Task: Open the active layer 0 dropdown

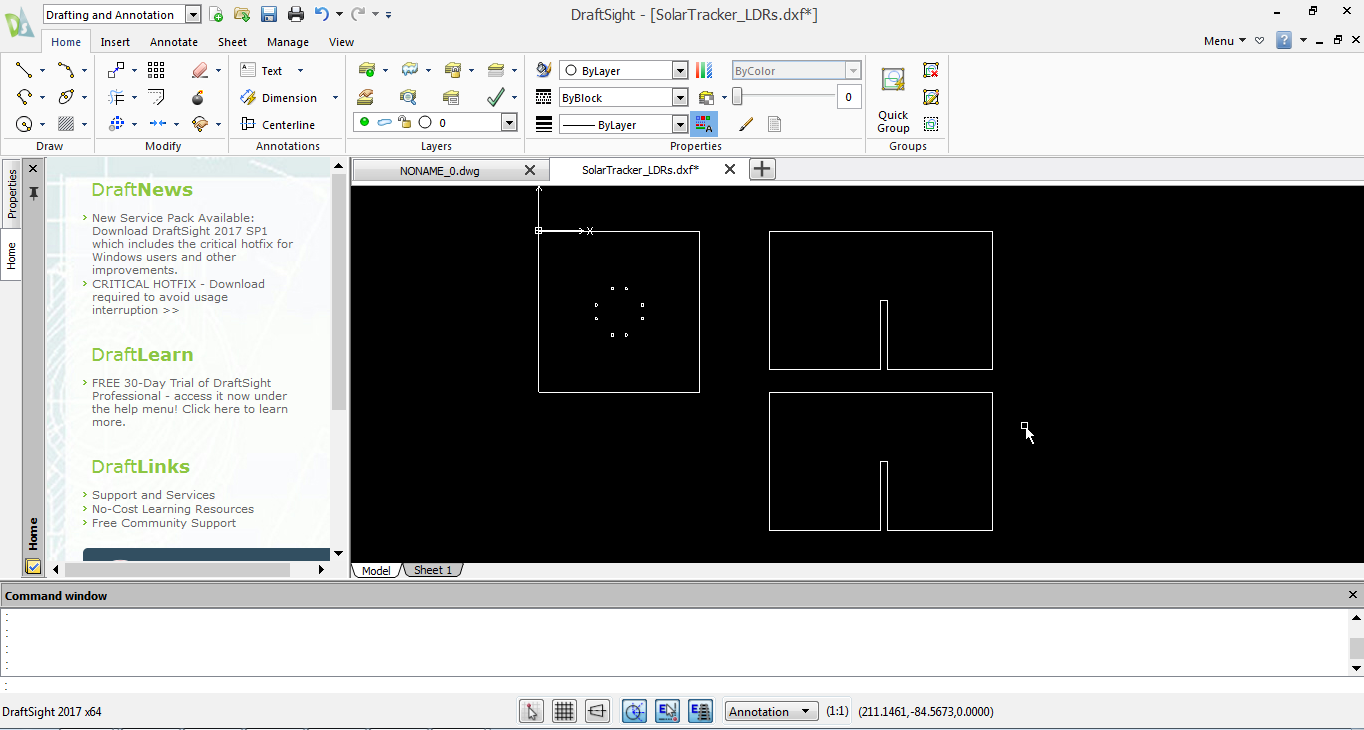Action: pos(509,122)
